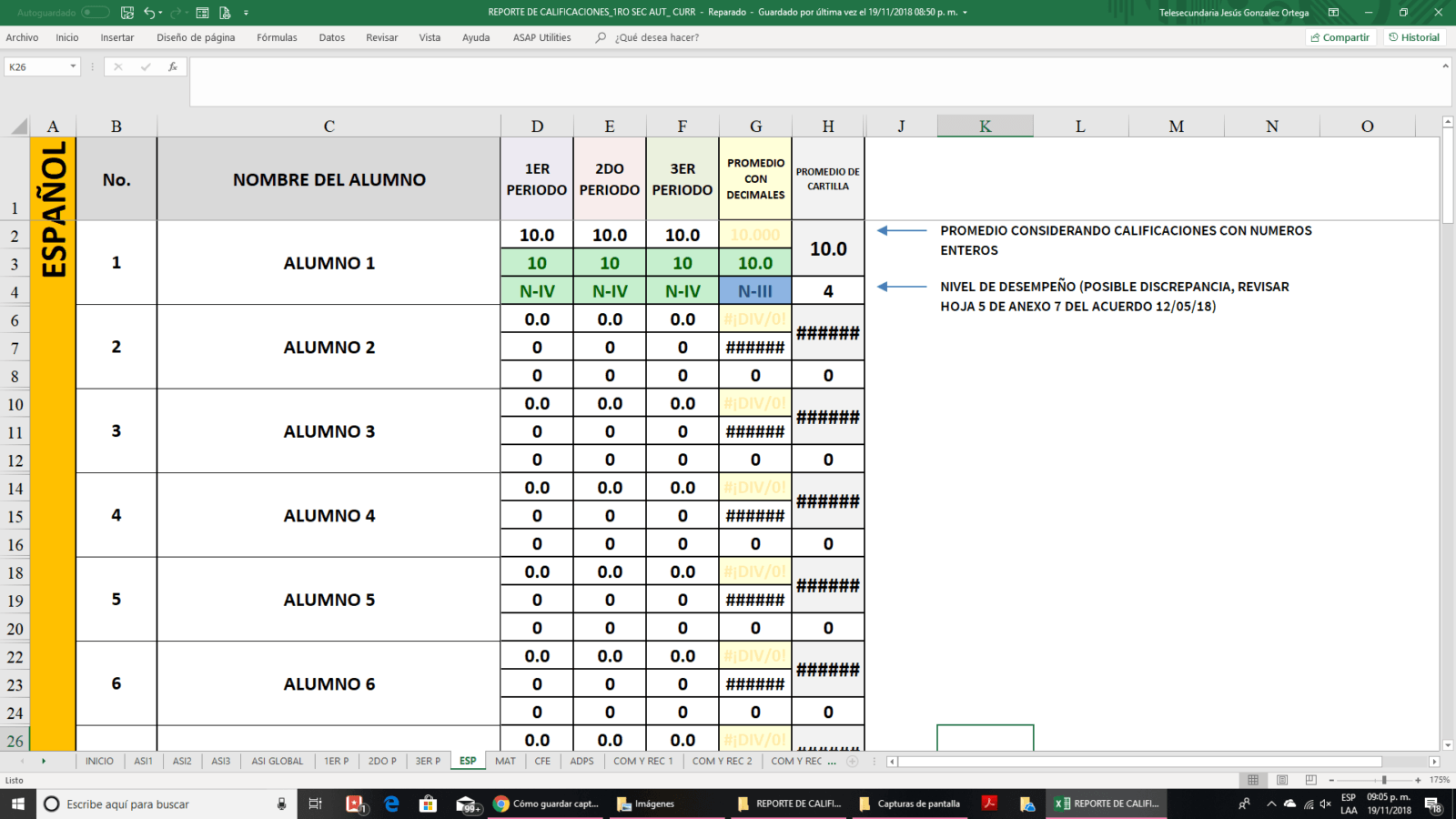
Task: Open the Historial button
Action: [1414, 37]
